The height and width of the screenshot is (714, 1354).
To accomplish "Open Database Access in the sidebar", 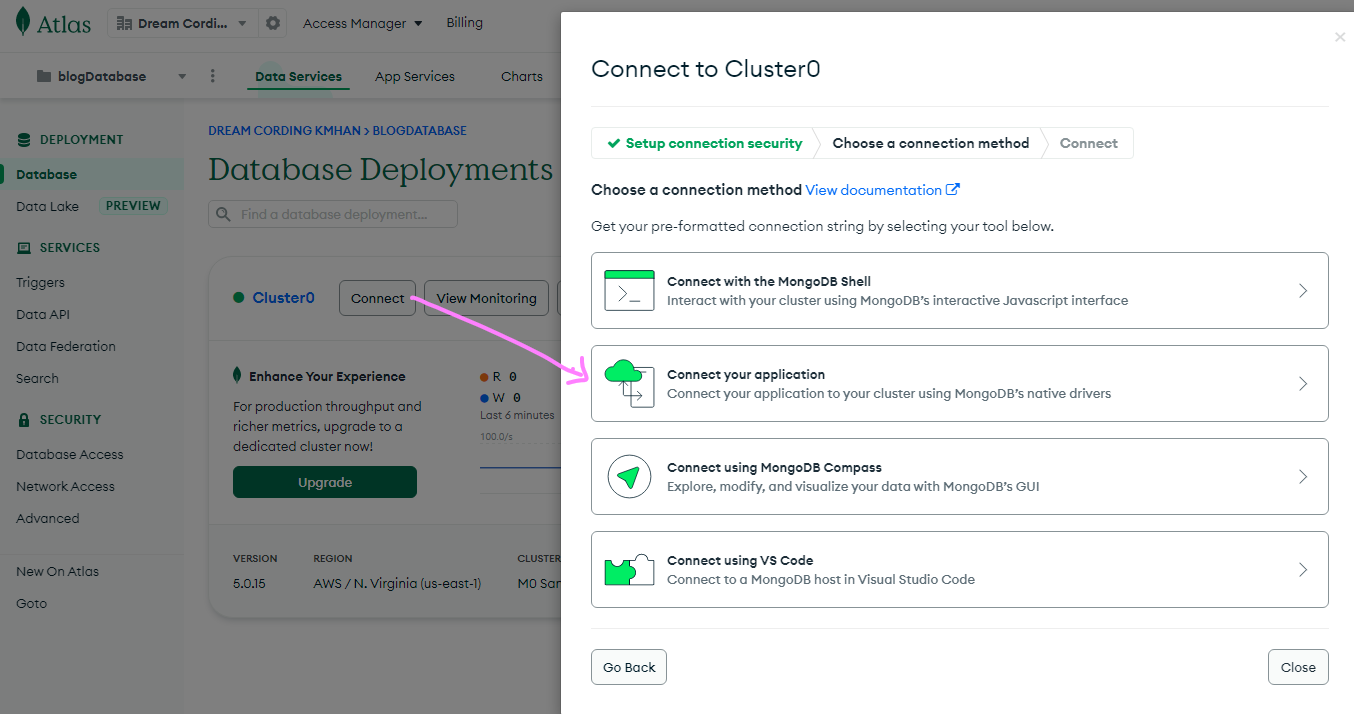I will (70, 454).
